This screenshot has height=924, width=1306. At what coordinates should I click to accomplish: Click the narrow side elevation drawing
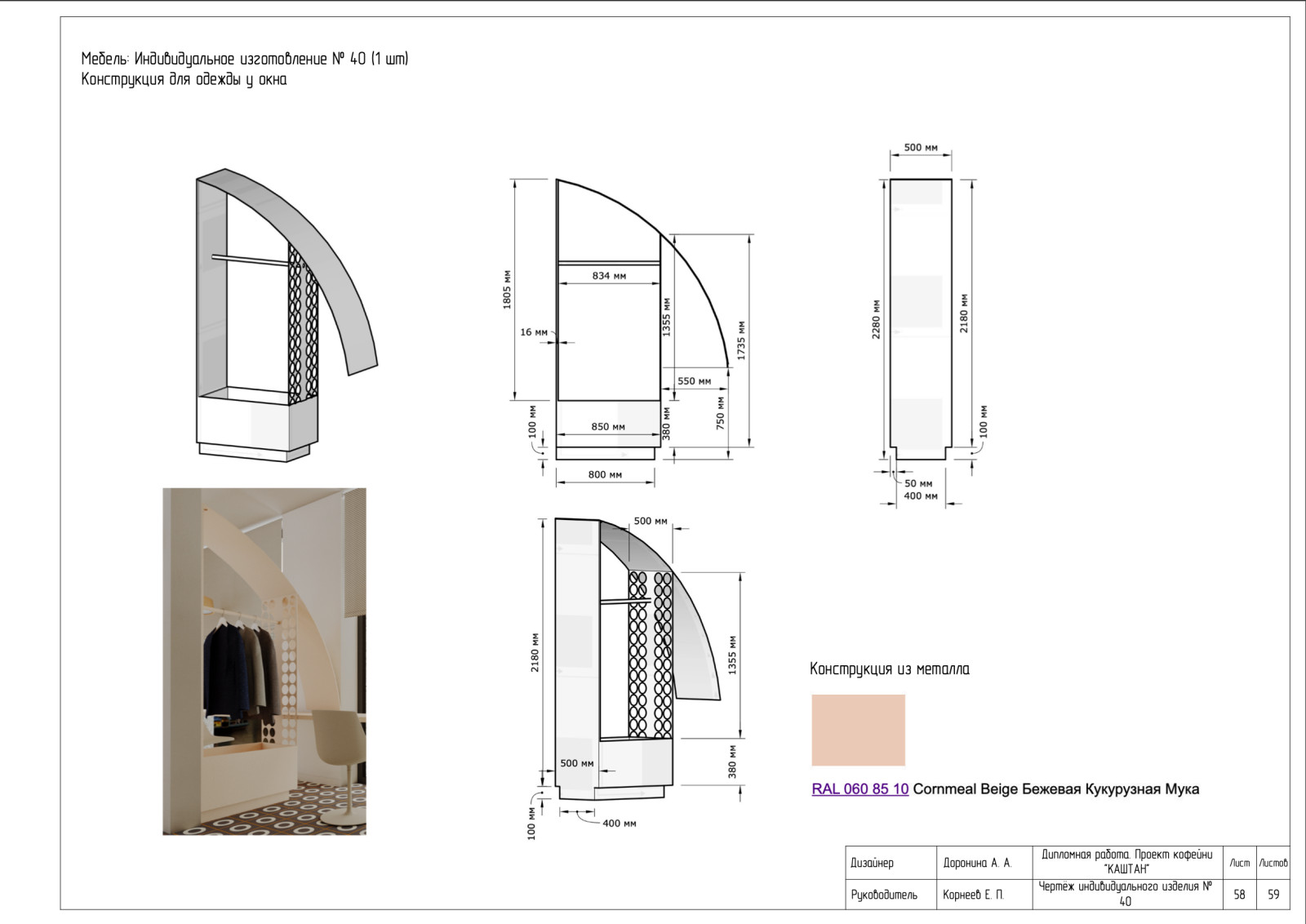point(920,318)
